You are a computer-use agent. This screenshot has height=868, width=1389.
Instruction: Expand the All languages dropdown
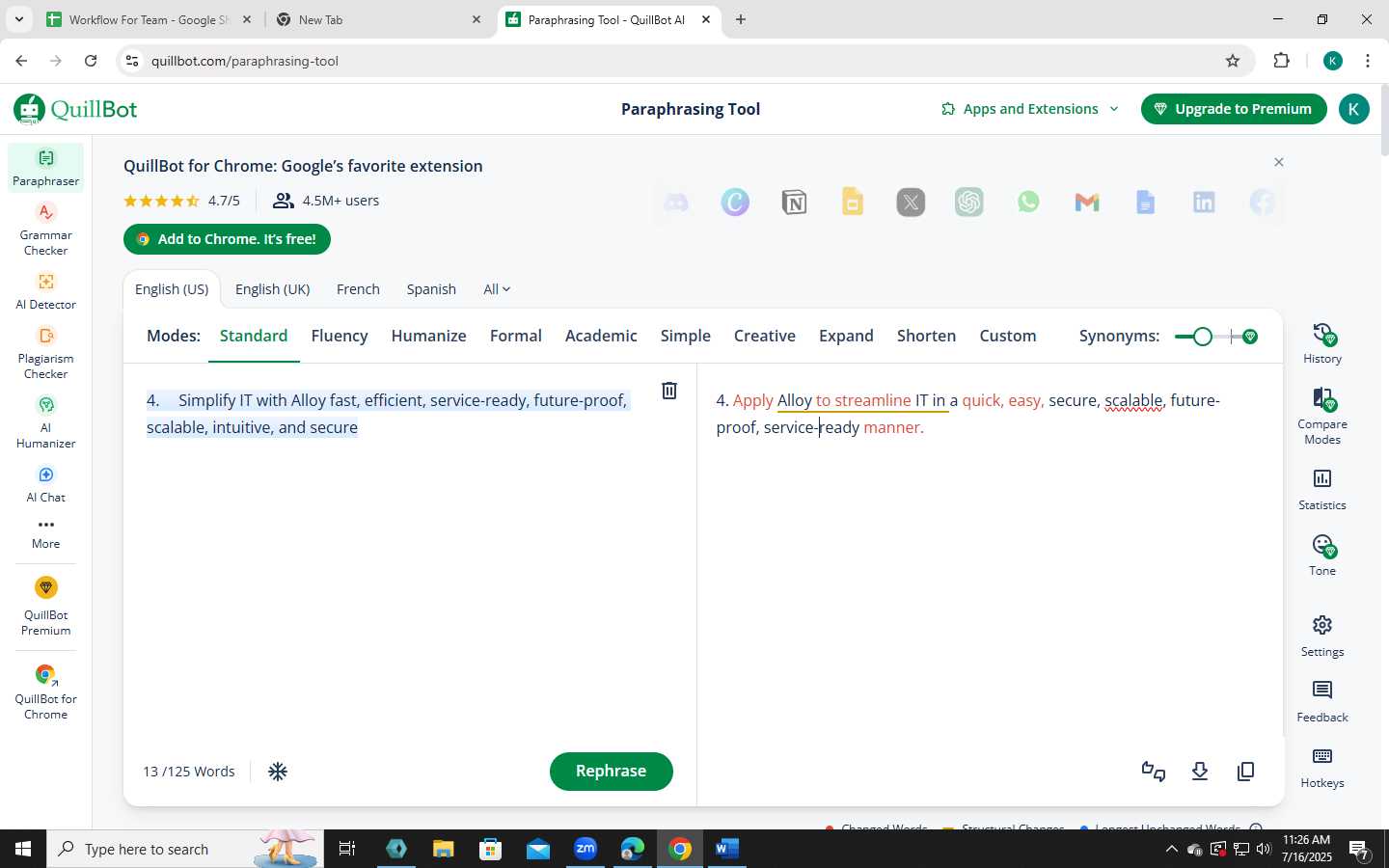[497, 289]
